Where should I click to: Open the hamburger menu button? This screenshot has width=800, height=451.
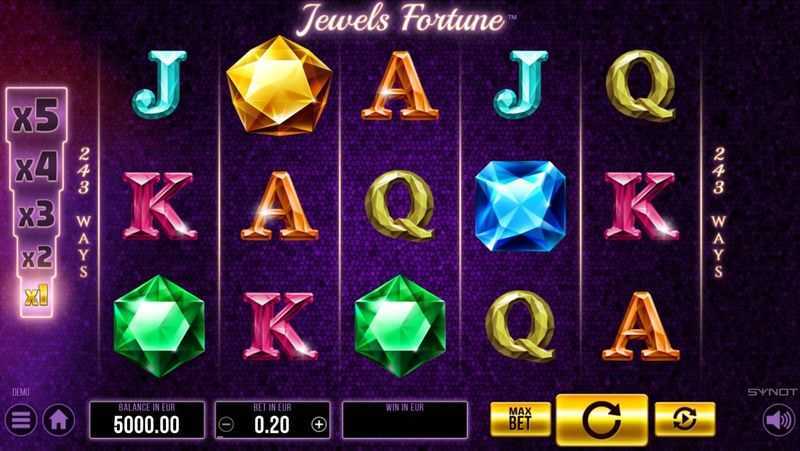[20, 421]
